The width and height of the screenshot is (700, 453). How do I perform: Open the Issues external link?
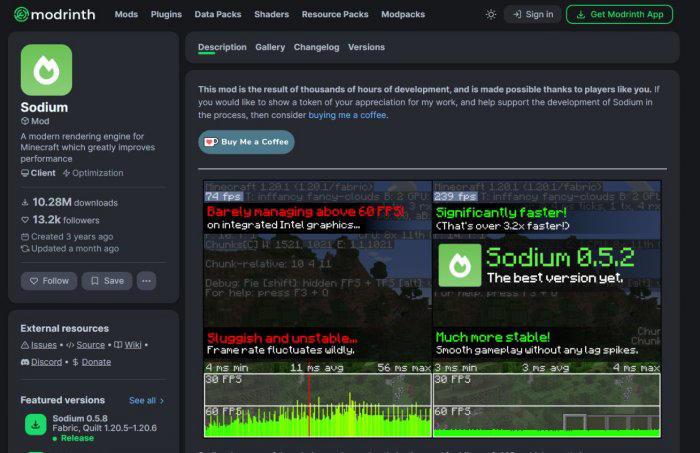click(39, 345)
